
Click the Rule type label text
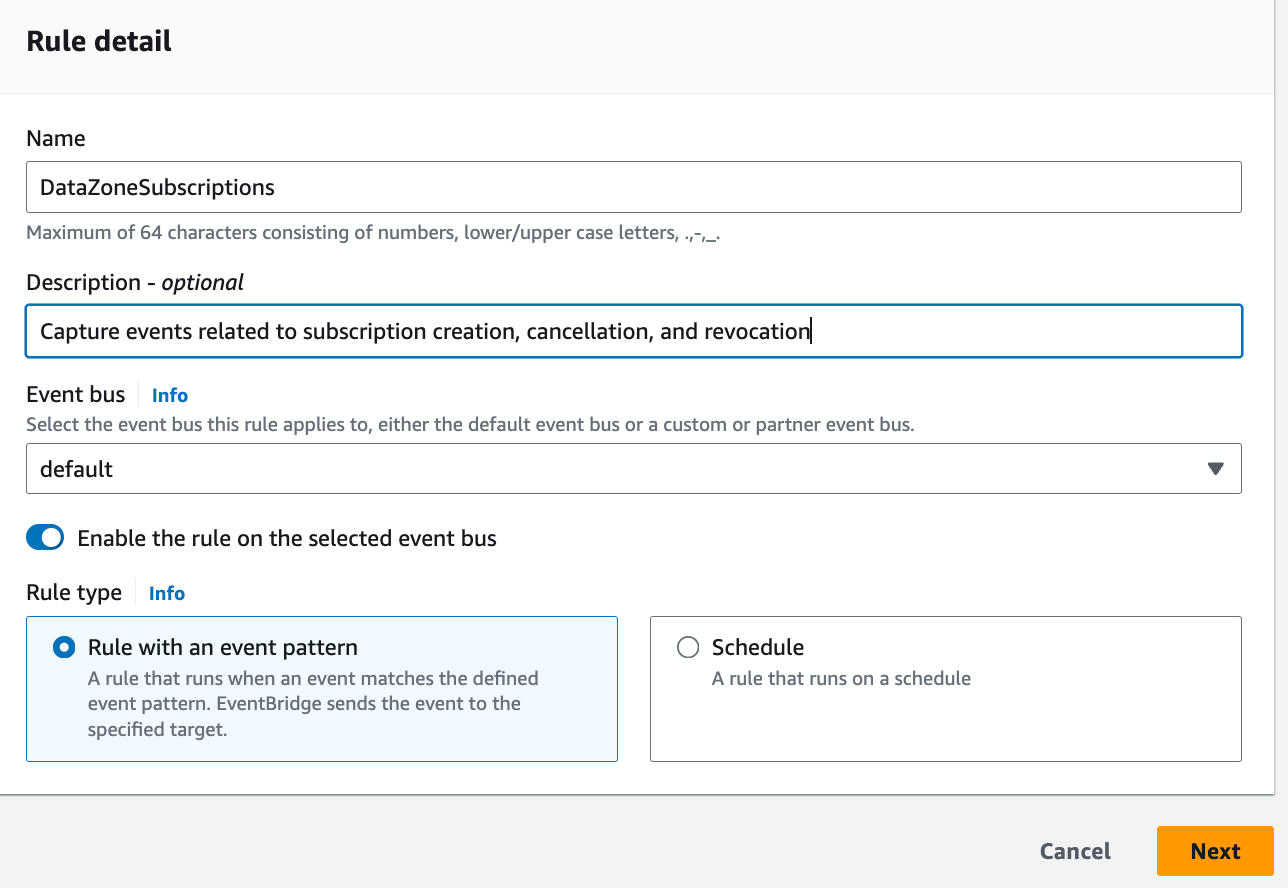pos(74,592)
